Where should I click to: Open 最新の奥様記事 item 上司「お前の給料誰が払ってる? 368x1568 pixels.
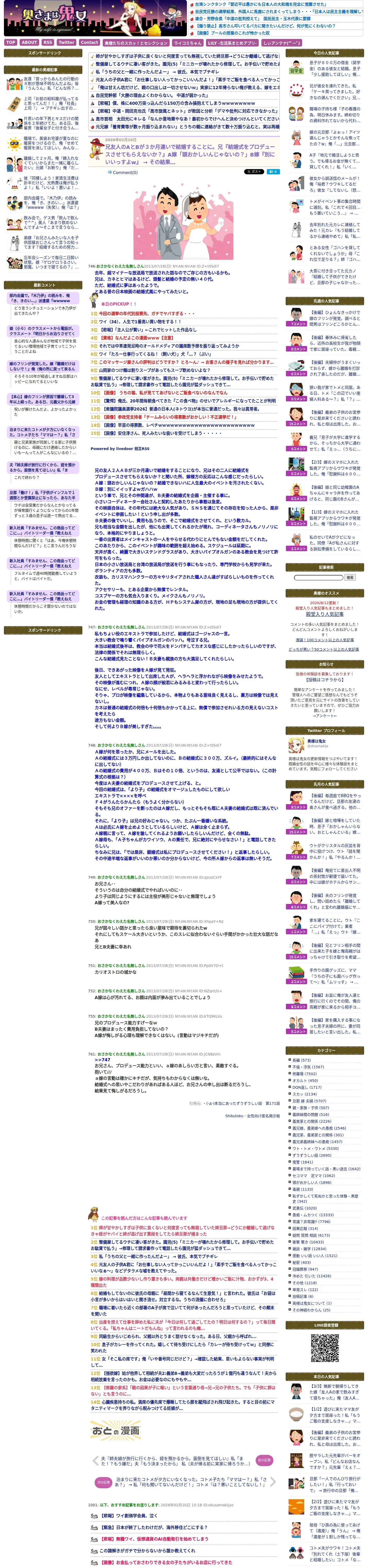[51, 103]
